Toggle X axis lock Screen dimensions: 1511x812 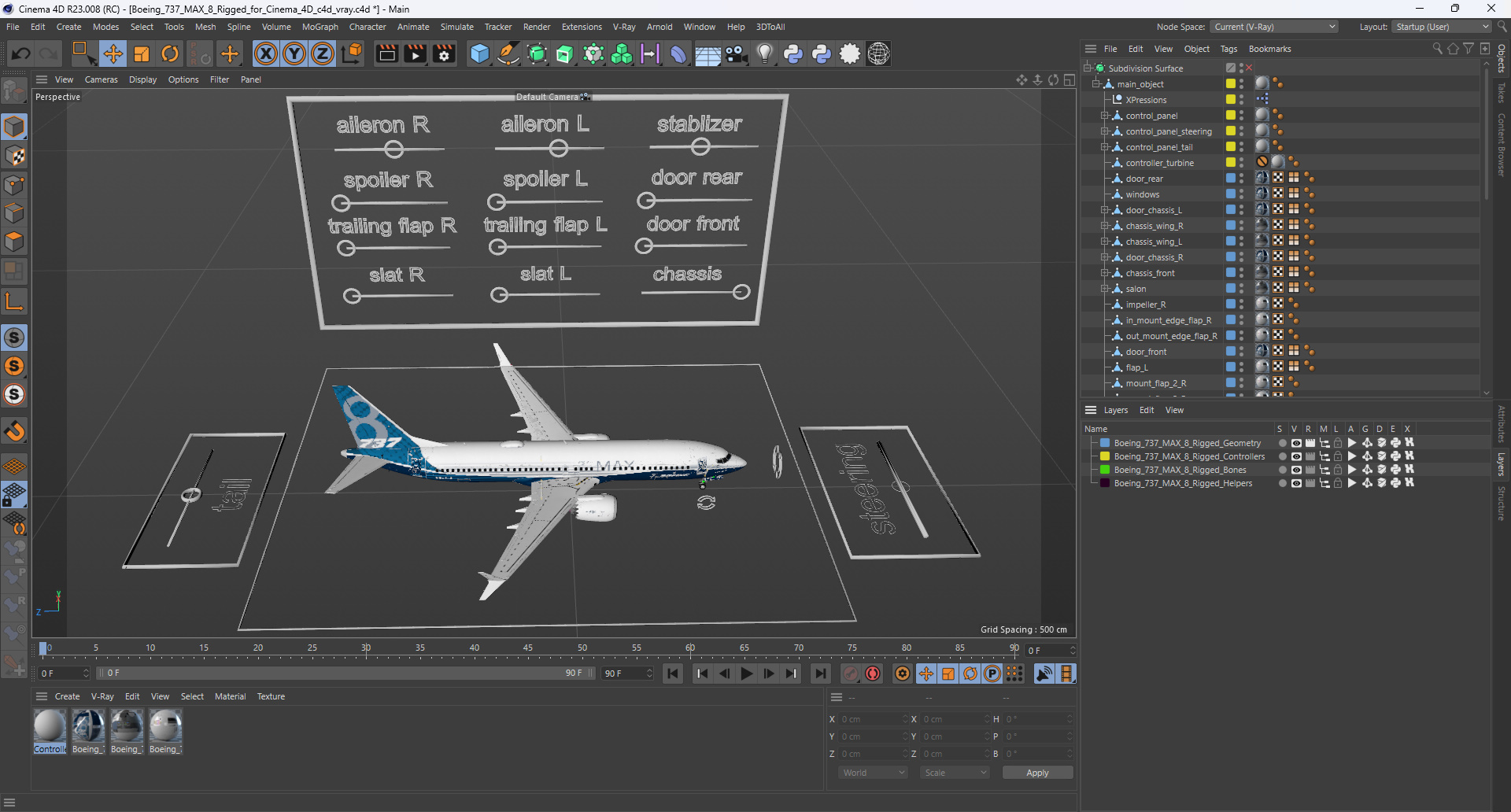[266, 54]
